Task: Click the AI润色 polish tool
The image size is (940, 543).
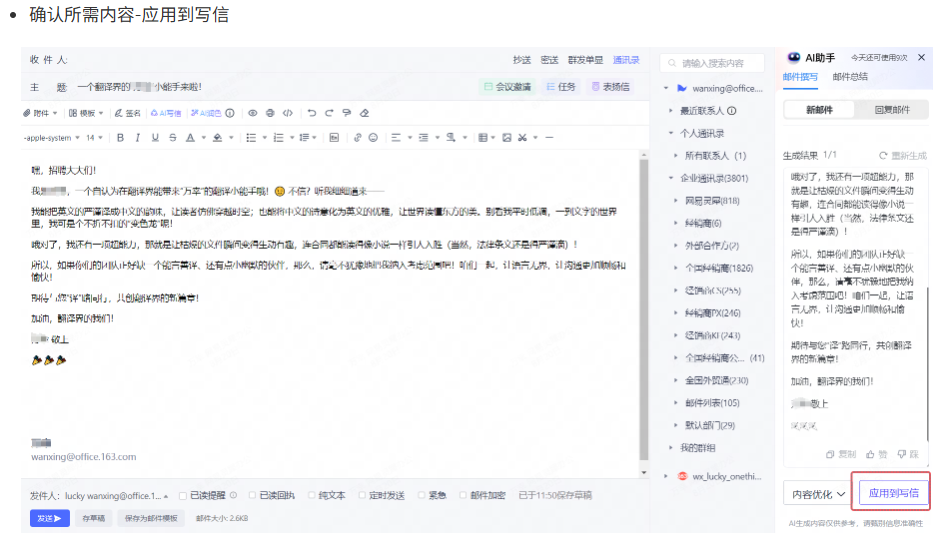Action: tap(206, 113)
